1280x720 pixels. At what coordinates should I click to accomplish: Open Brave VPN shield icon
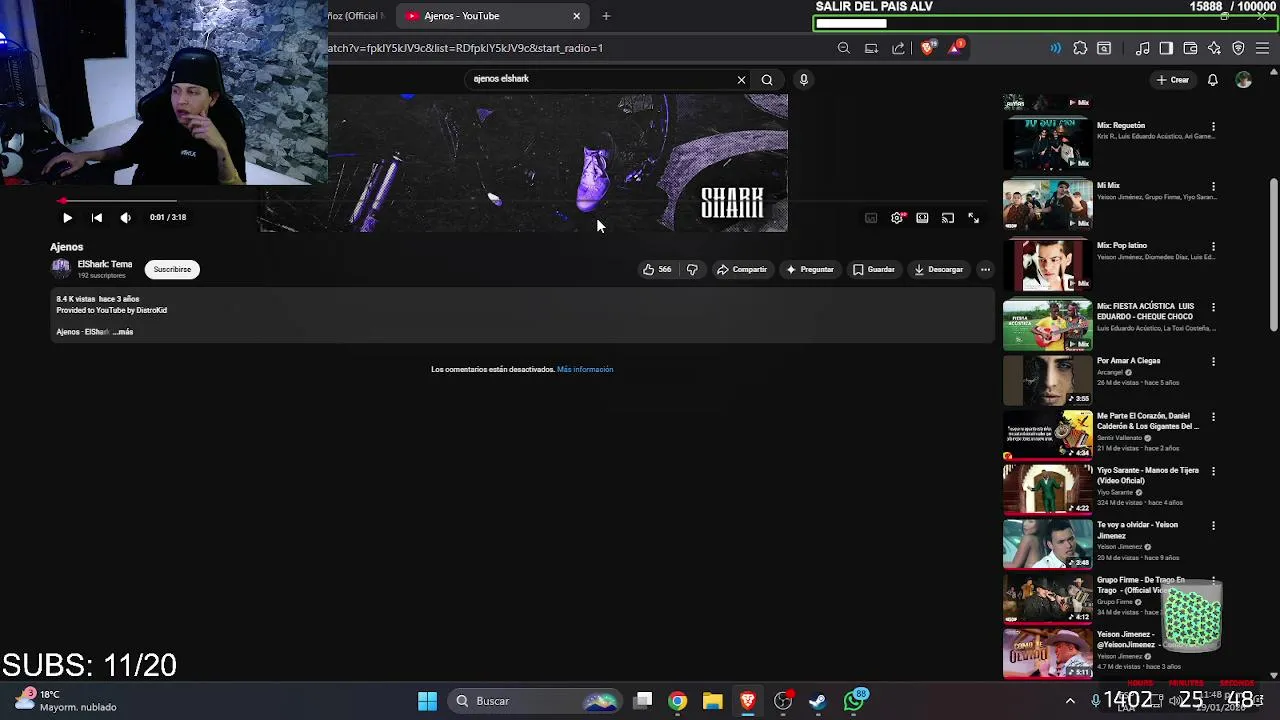coord(1238,48)
